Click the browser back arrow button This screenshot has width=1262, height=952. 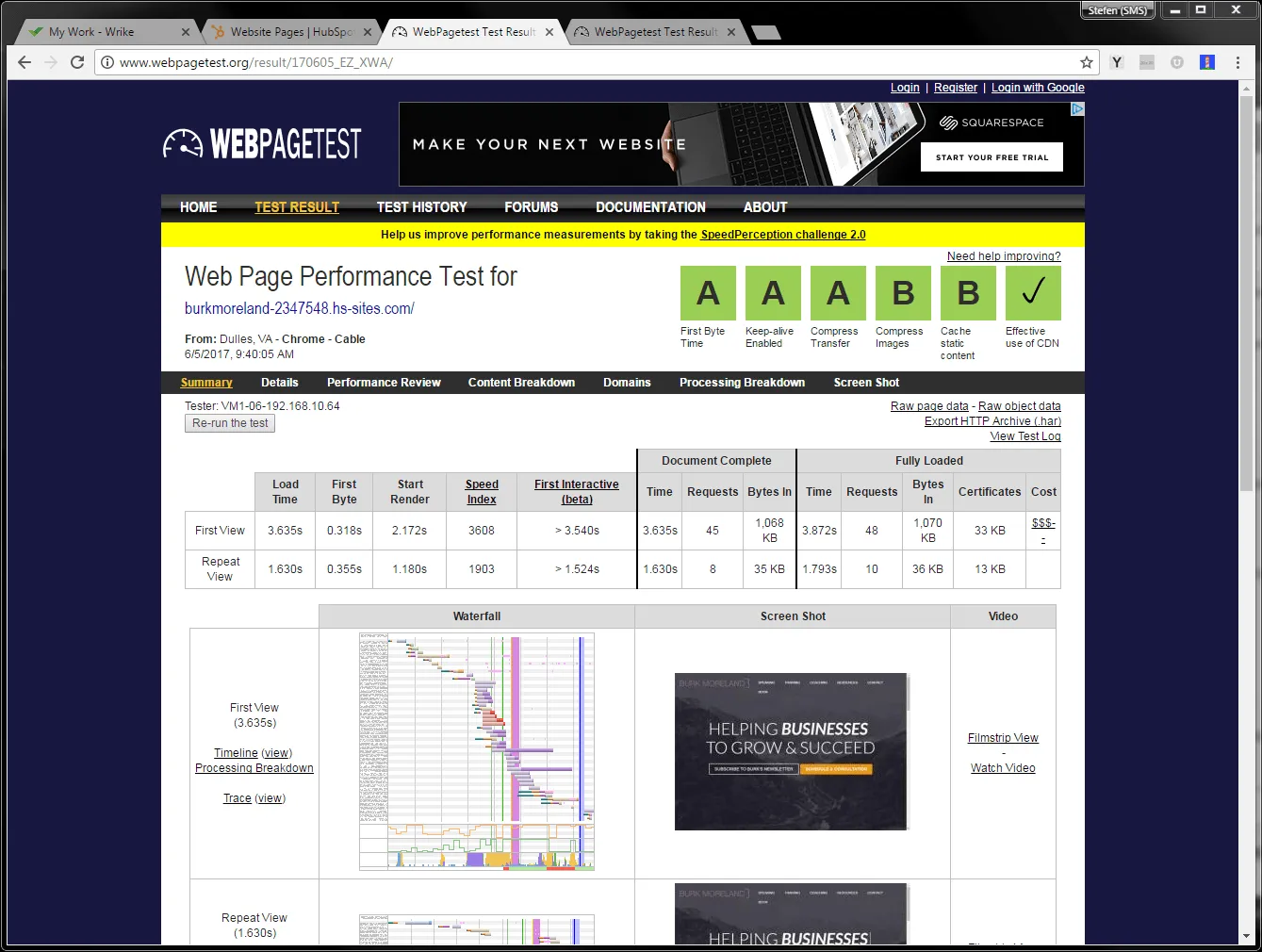[25, 62]
